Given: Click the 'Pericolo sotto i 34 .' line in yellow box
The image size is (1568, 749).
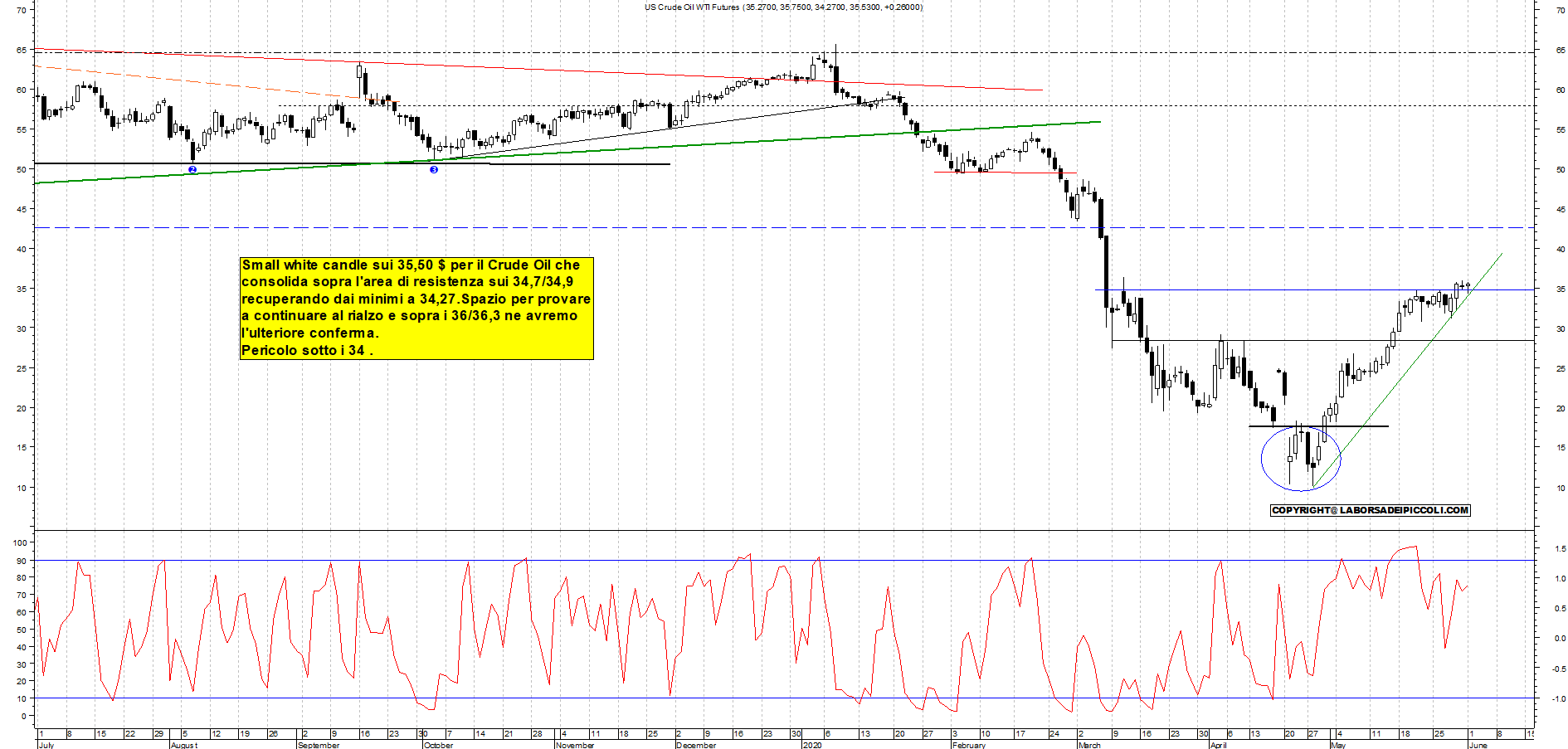Looking at the screenshot, I should [307, 350].
